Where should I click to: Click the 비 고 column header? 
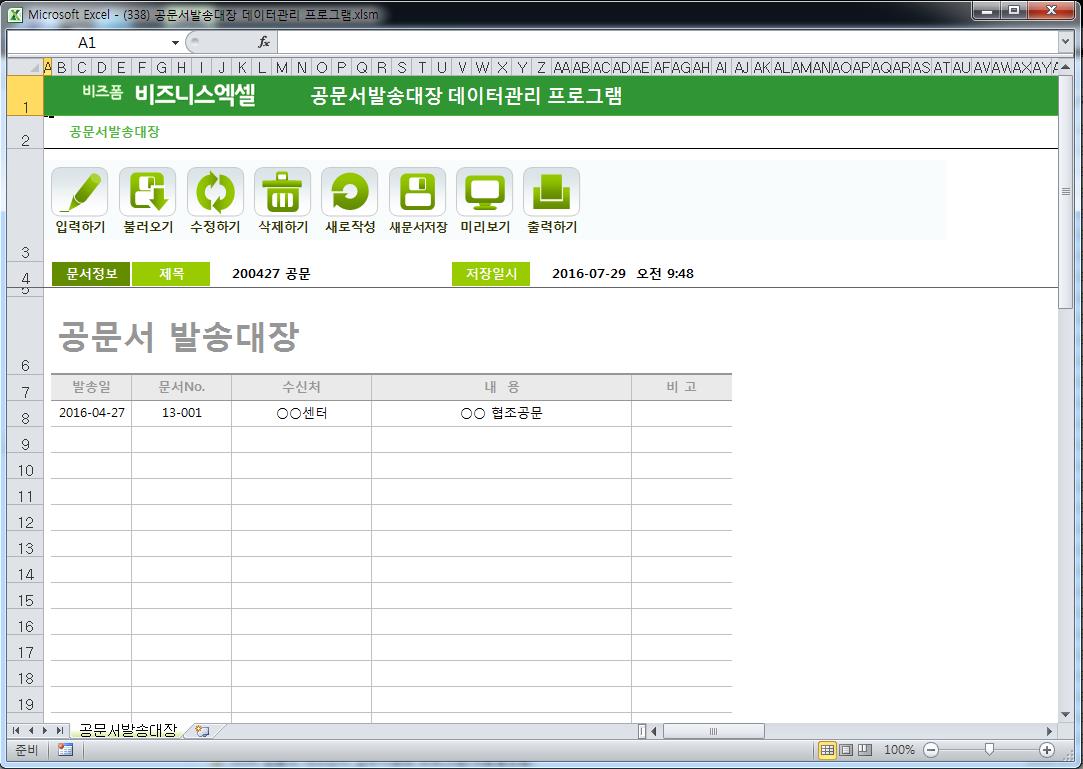pos(682,388)
